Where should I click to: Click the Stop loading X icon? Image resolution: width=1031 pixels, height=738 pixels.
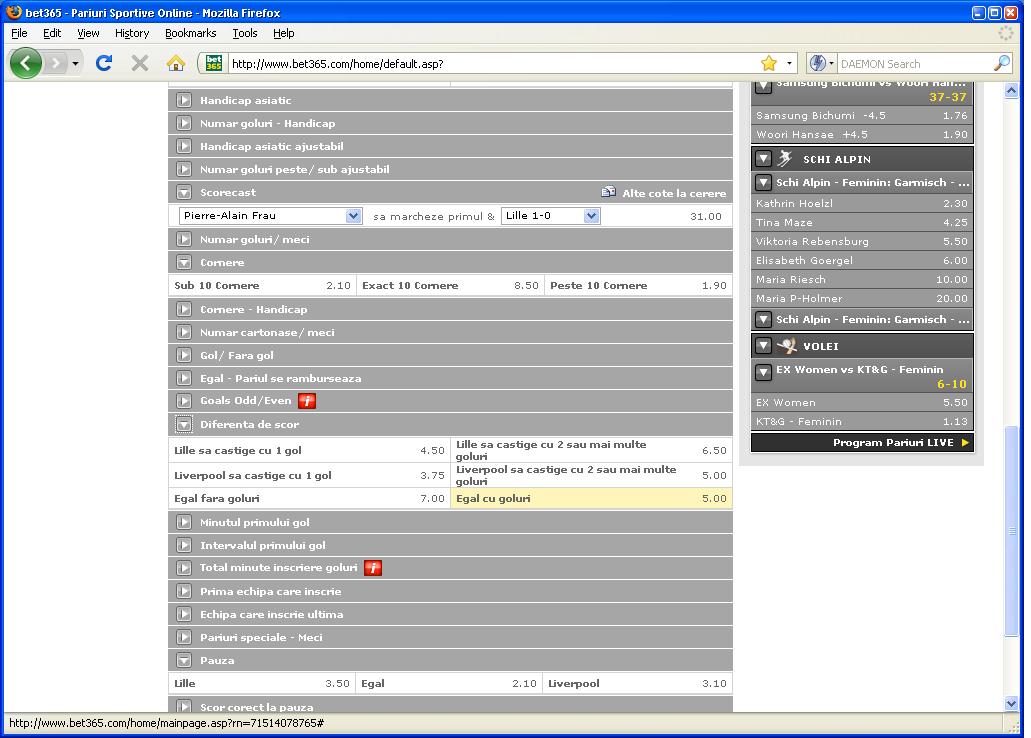point(139,63)
